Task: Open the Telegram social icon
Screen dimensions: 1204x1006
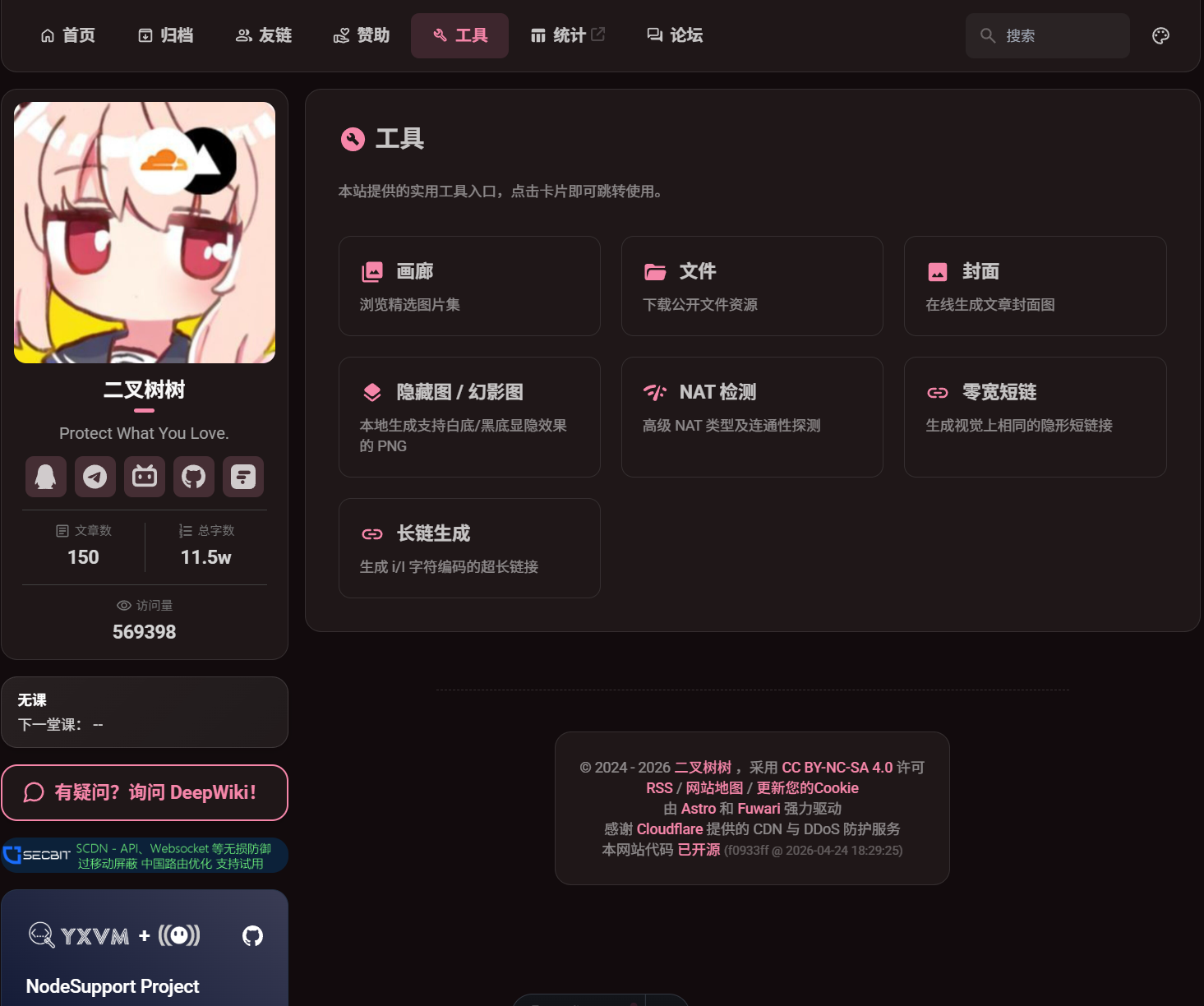Action: coord(95,477)
